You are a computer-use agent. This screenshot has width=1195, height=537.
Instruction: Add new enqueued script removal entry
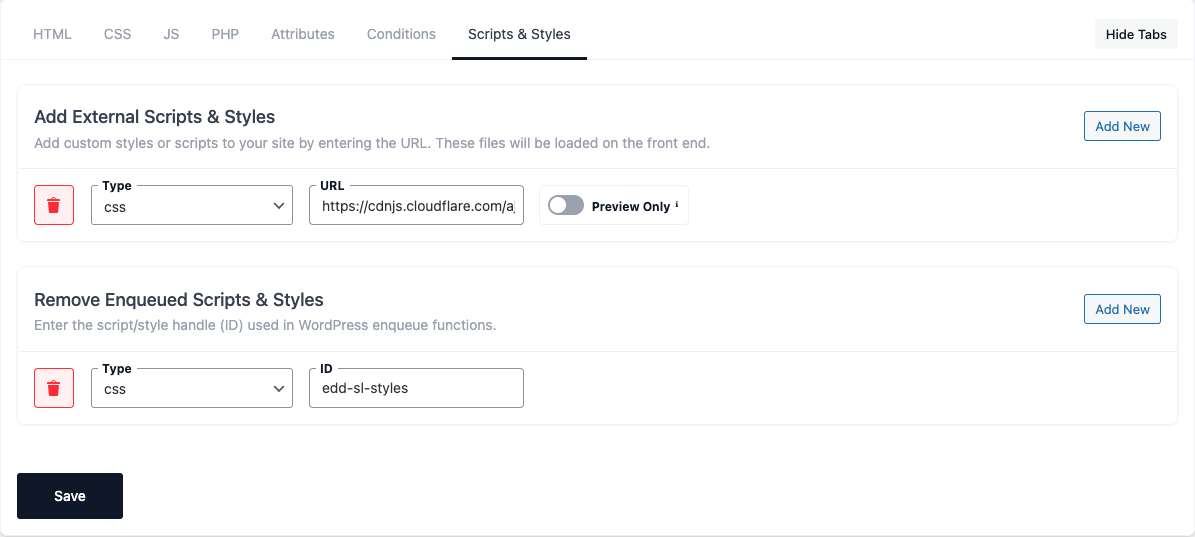(1122, 309)
